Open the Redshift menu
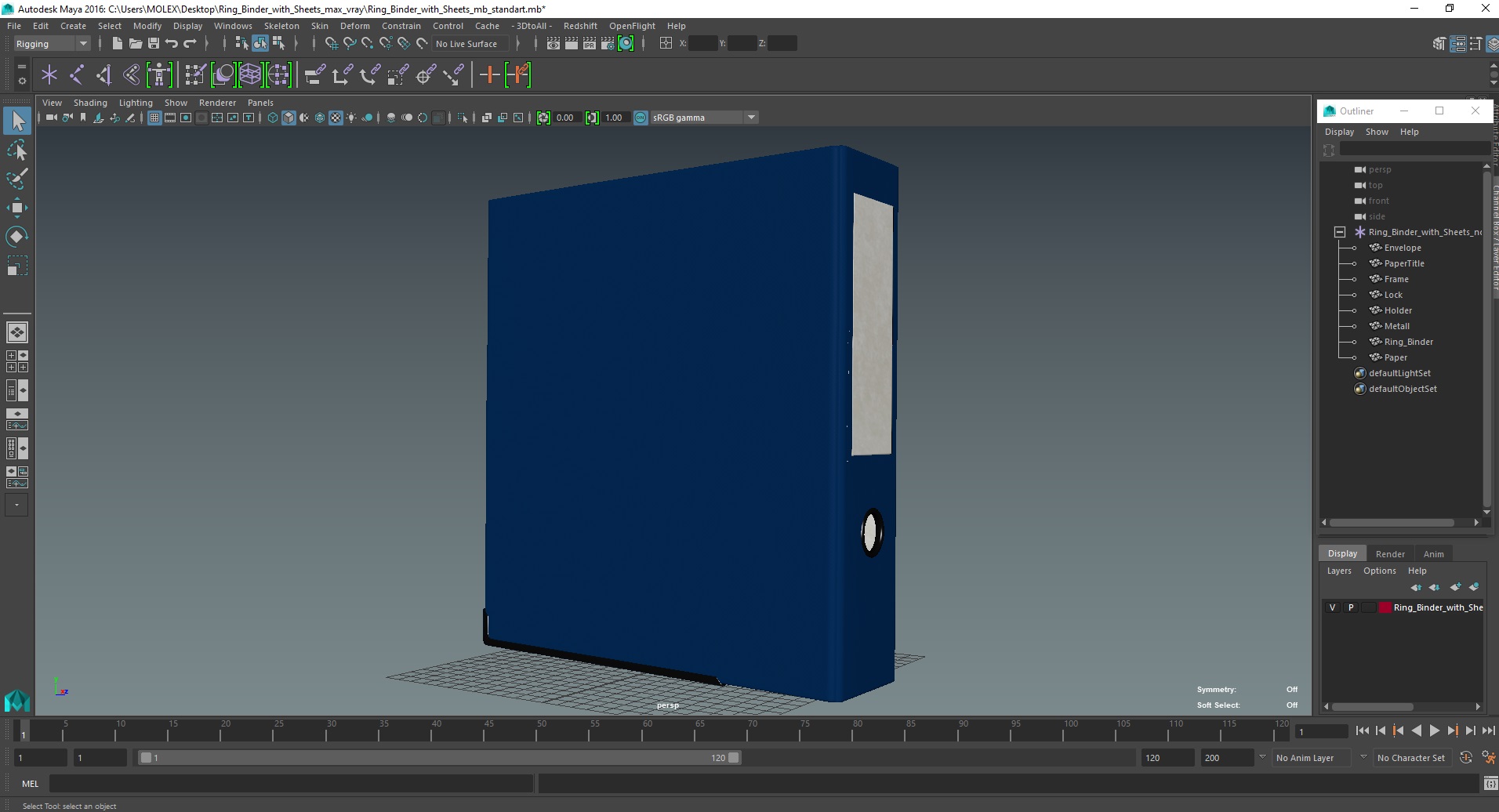1499x812 pixels. pos(580,26)
